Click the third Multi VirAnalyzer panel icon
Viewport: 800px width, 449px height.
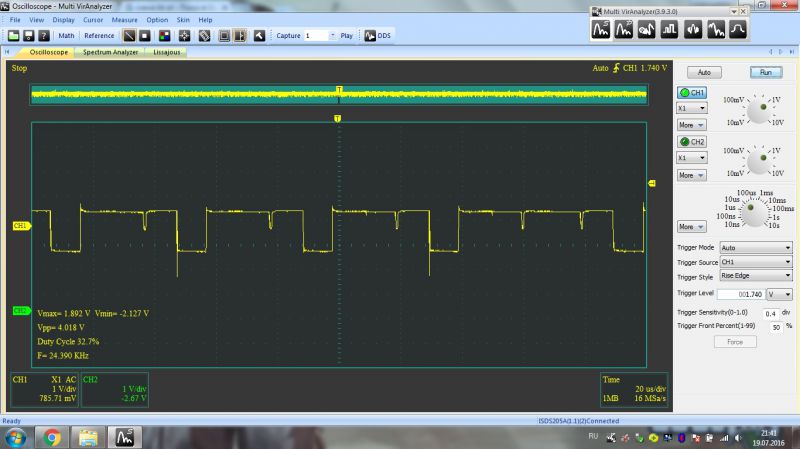click(646, 30)
